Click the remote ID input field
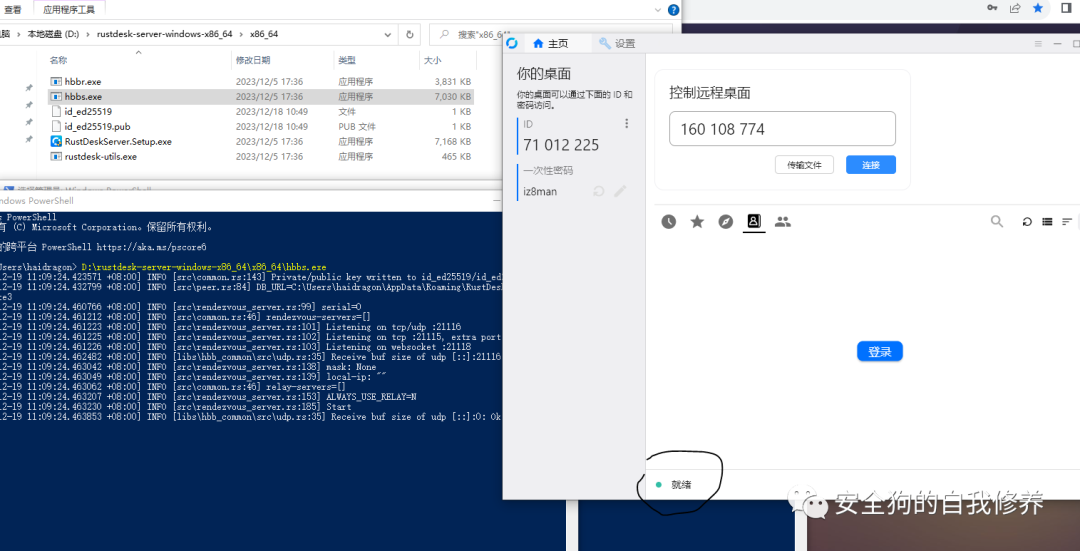Screen dimensions: 1080x551 click(782, 129)
